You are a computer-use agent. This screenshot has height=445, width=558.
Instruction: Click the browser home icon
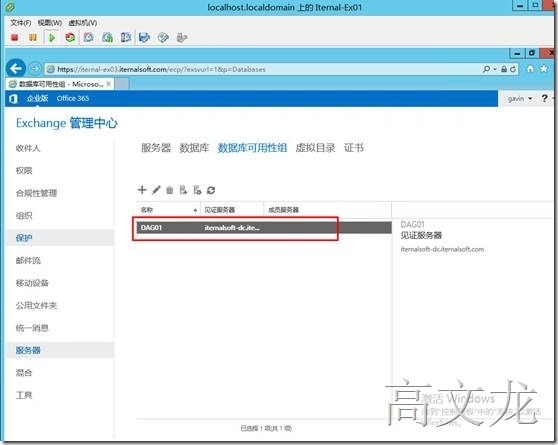click(x=530, y=69)
